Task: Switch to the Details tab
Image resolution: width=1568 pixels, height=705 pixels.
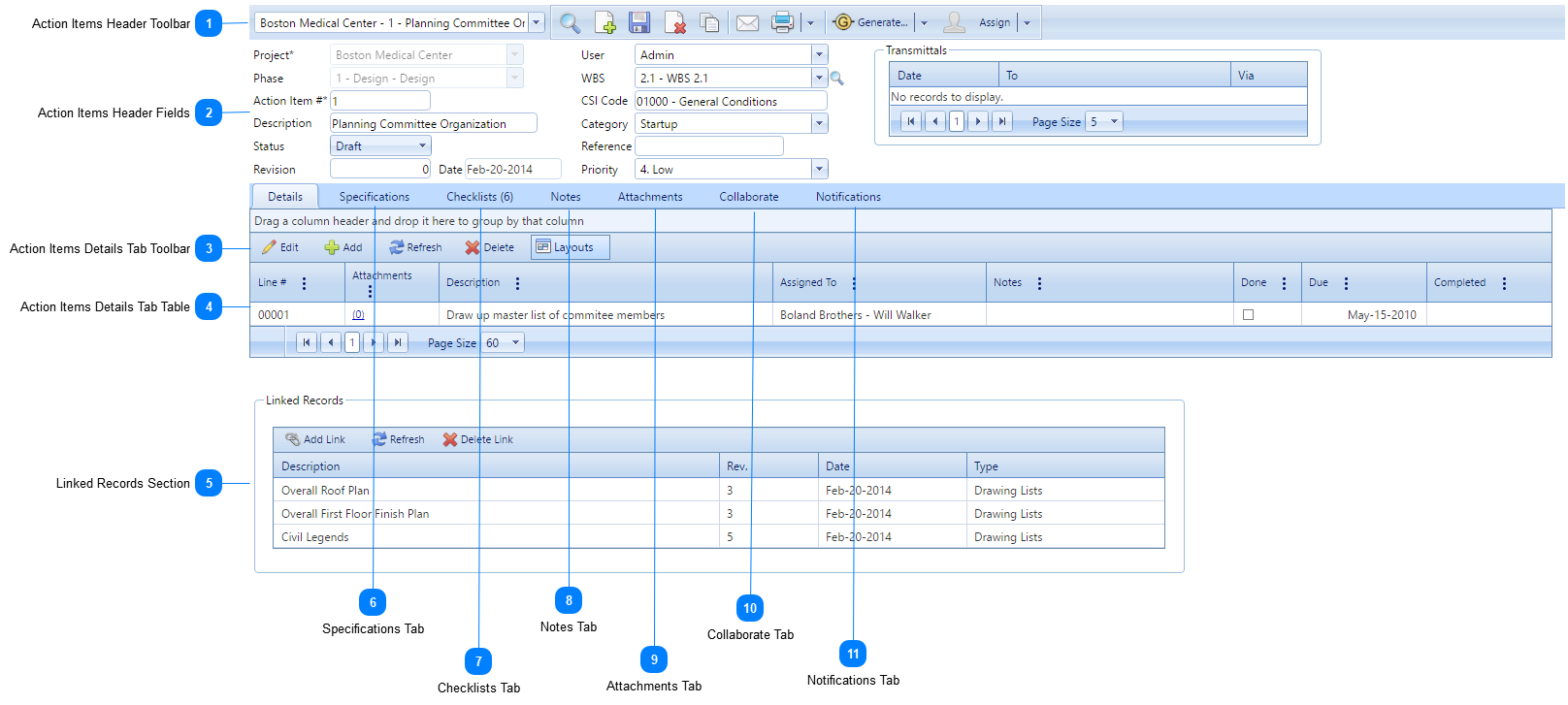Action: coord(285,196)
